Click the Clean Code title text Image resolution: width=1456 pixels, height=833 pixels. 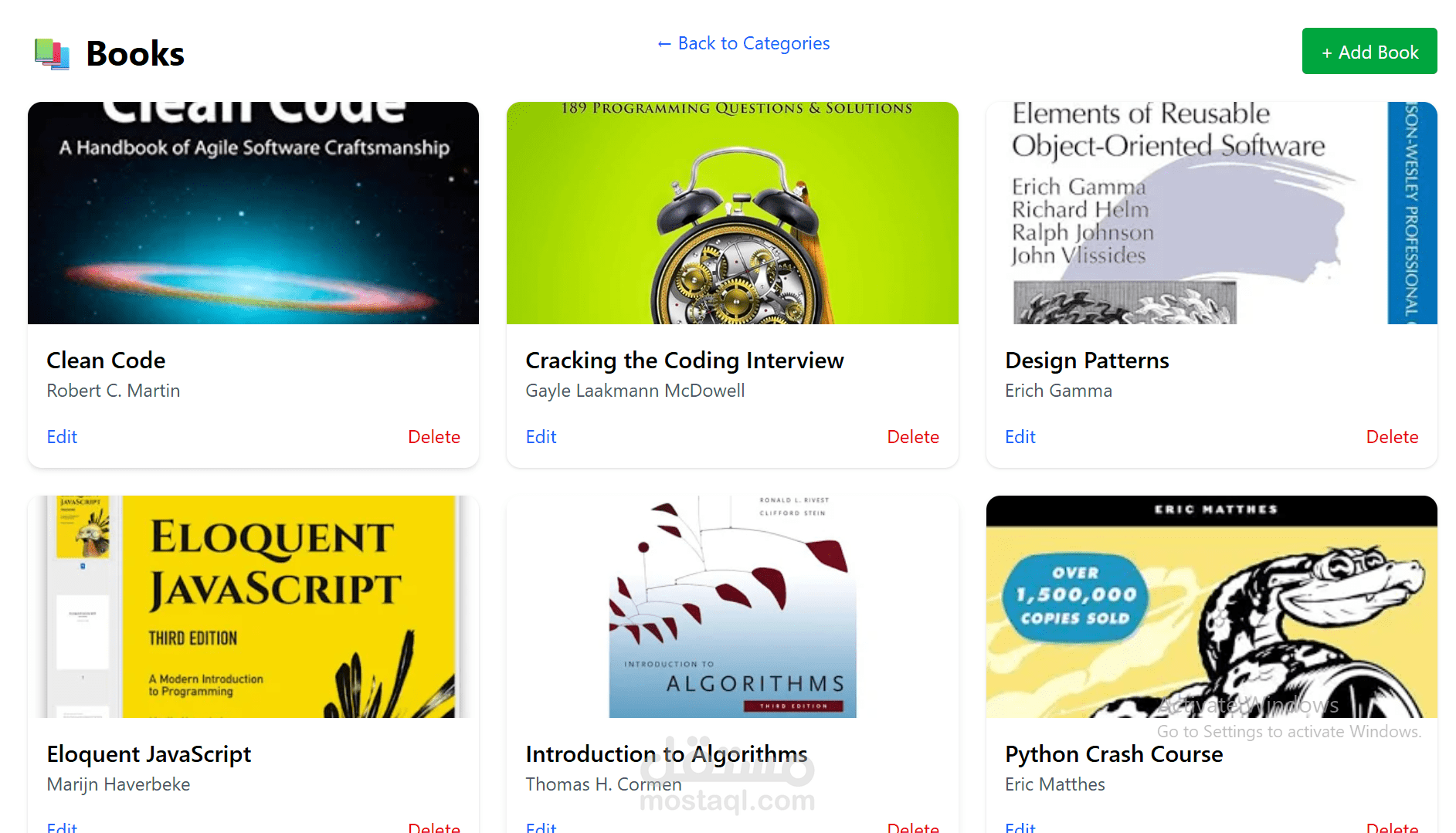(x=106, y=361)
